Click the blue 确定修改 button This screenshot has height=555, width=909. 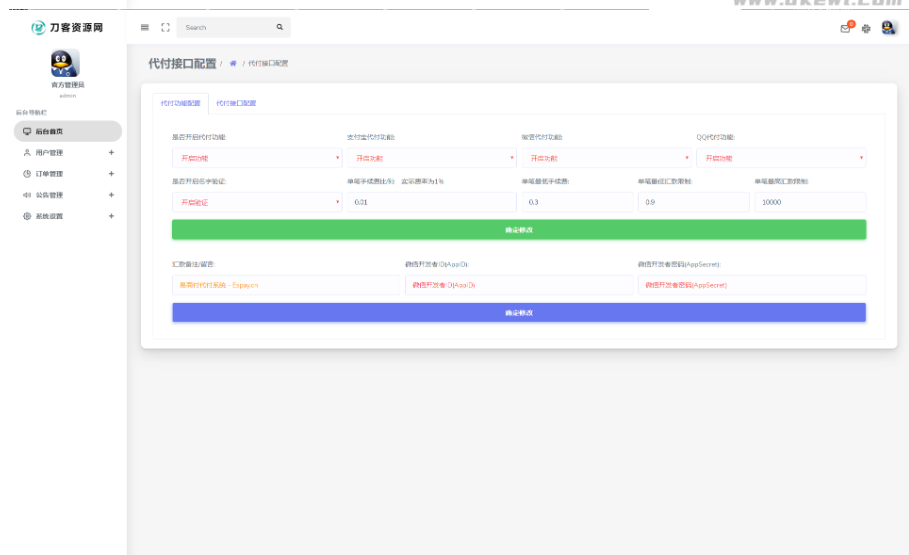point(519,313)
